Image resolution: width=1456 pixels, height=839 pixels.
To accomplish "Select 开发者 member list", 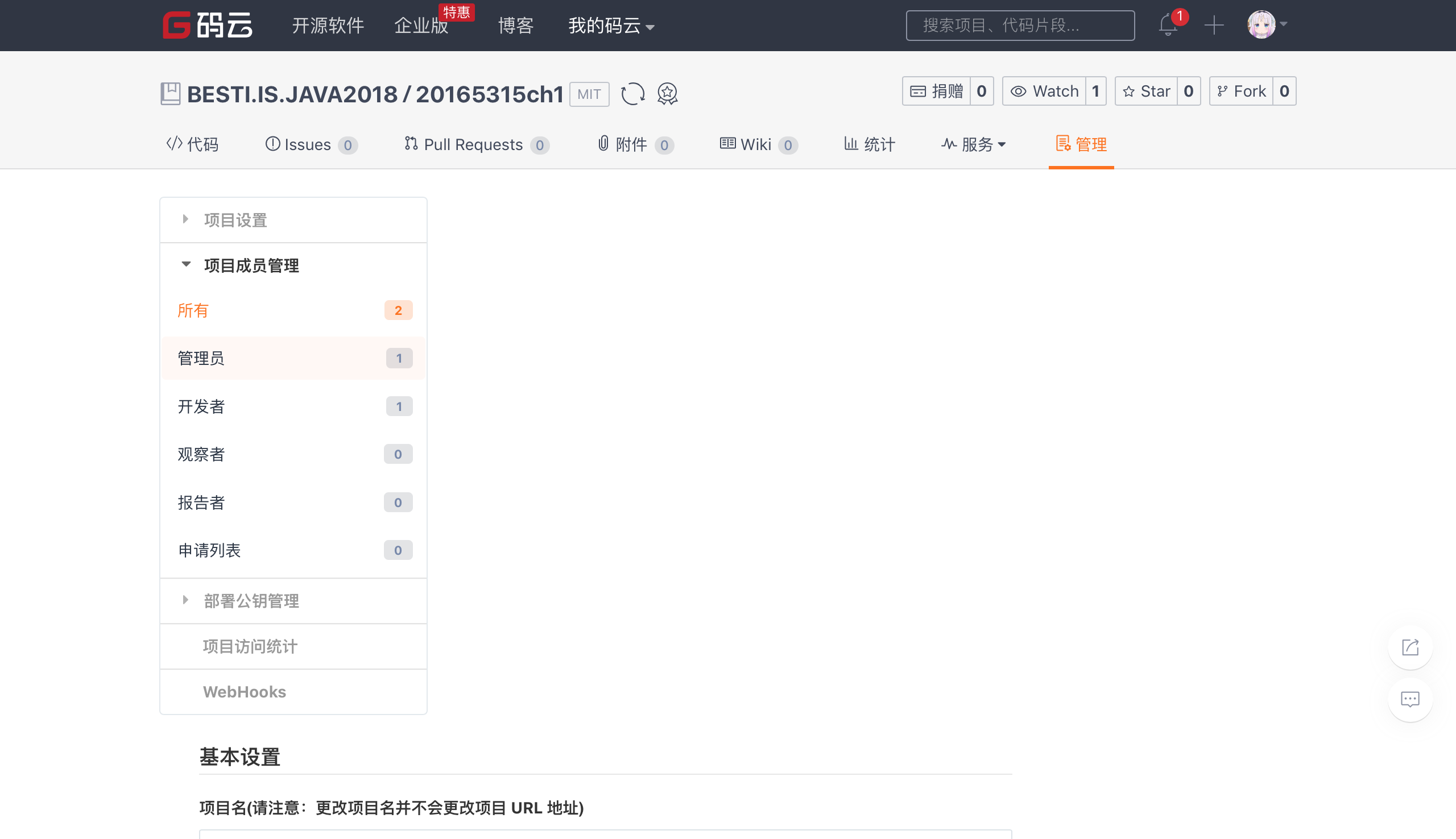I will [201, 407].
